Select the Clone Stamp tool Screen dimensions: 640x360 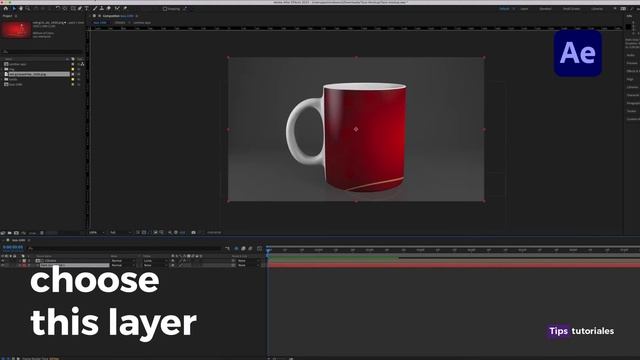pos(102,8)
